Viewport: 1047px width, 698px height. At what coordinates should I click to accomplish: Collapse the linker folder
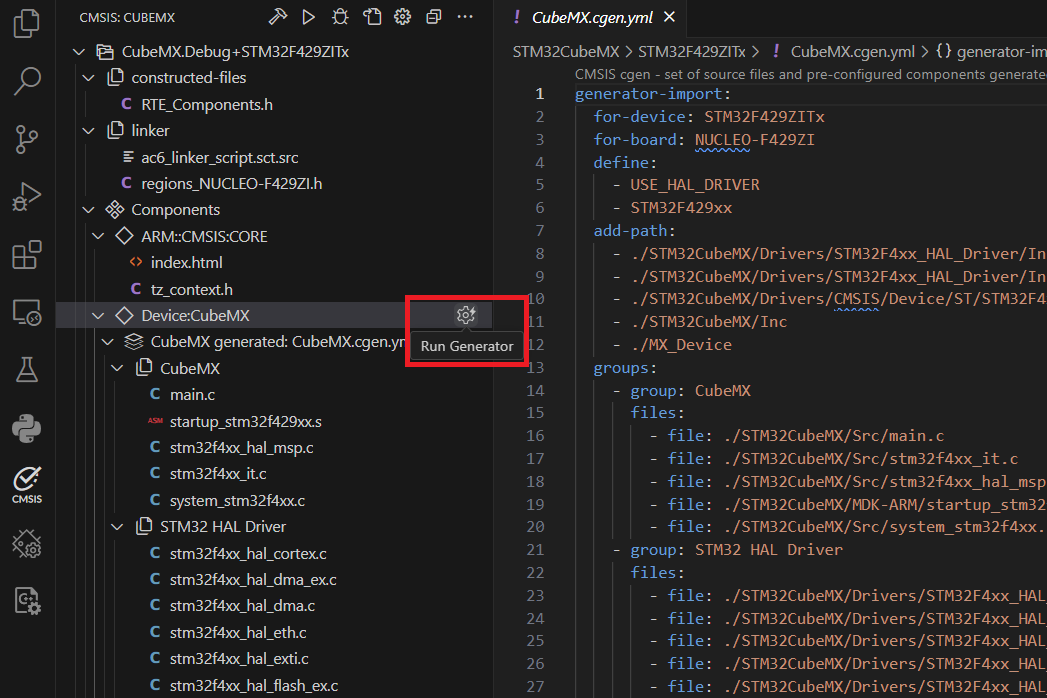(89, 131)
